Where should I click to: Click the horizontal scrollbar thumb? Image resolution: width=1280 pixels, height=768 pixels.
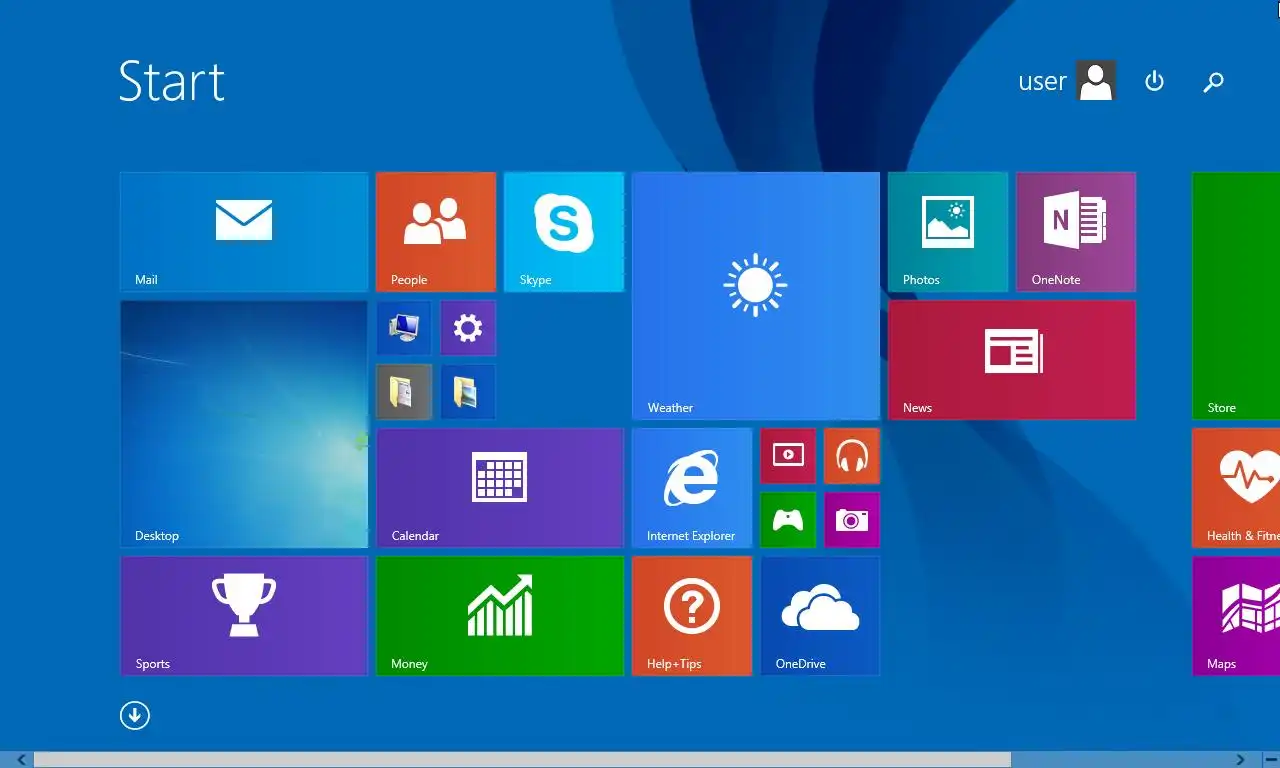click(522, 760)
